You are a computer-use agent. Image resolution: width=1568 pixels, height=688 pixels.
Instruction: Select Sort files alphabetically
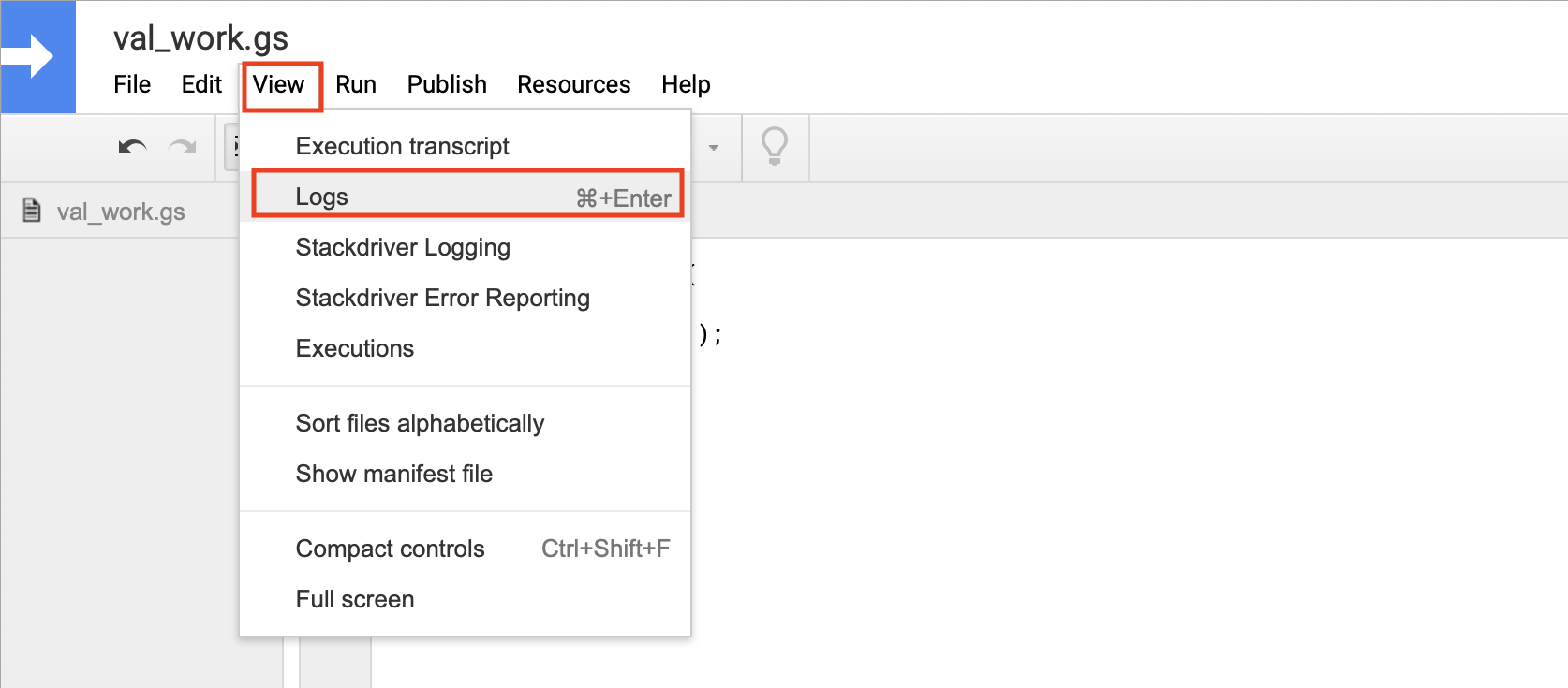(466, 423)
